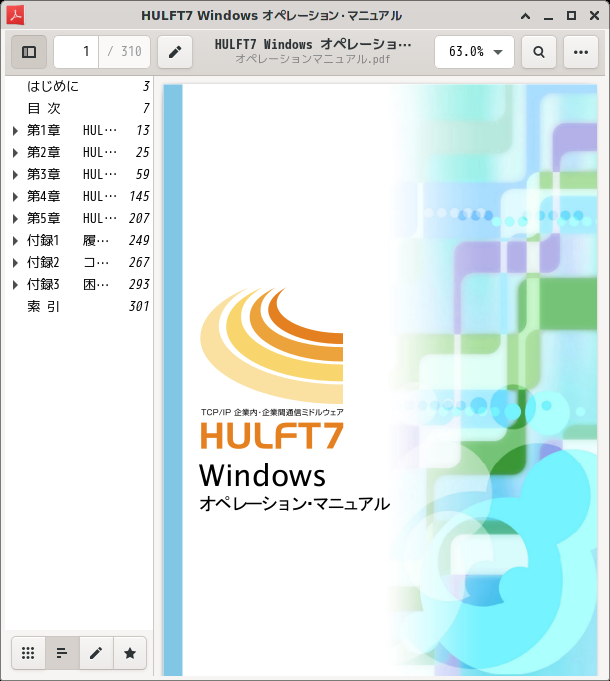The image size is (610, 681).
Task: Expand the 第4章 outline entry
Action: pos(15,196)
